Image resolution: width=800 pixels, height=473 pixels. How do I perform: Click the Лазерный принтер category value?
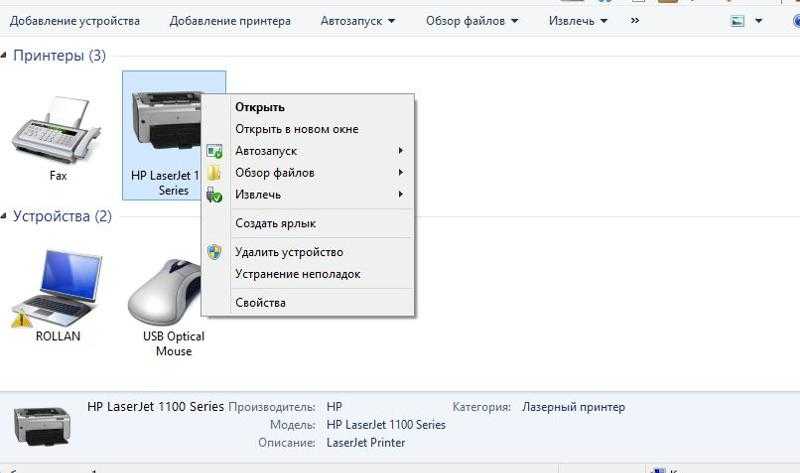click(573, 407)
